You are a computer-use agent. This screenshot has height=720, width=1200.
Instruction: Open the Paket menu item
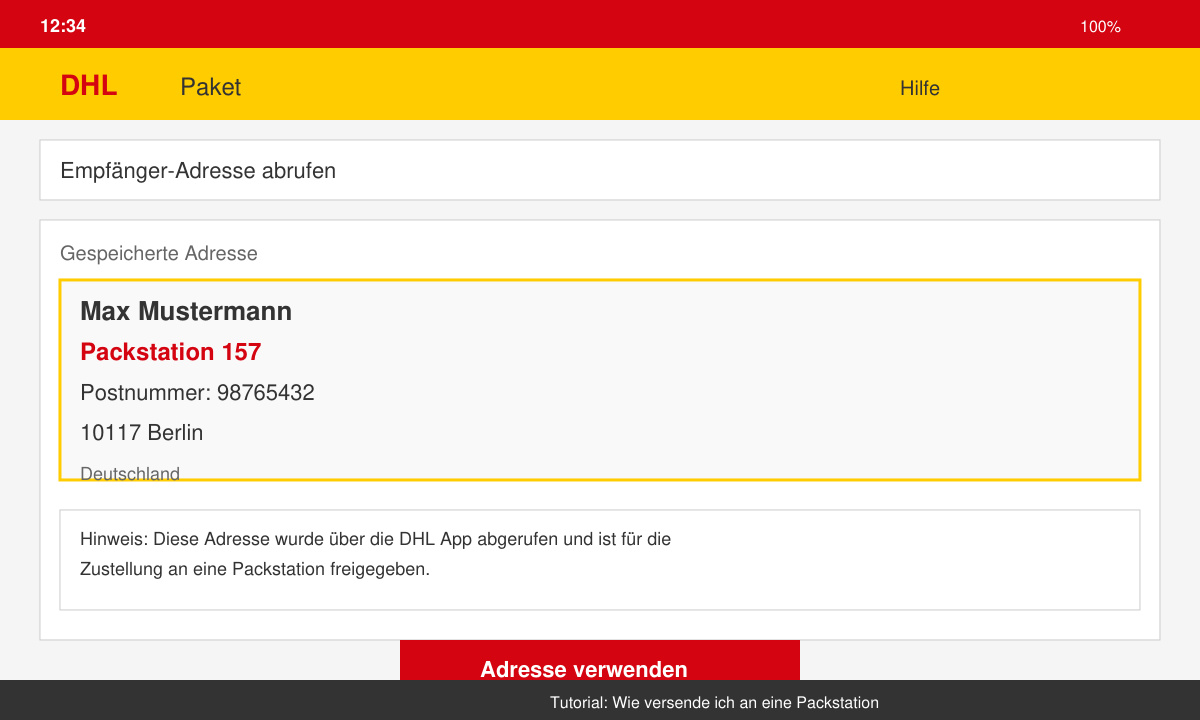click(210, 87)
